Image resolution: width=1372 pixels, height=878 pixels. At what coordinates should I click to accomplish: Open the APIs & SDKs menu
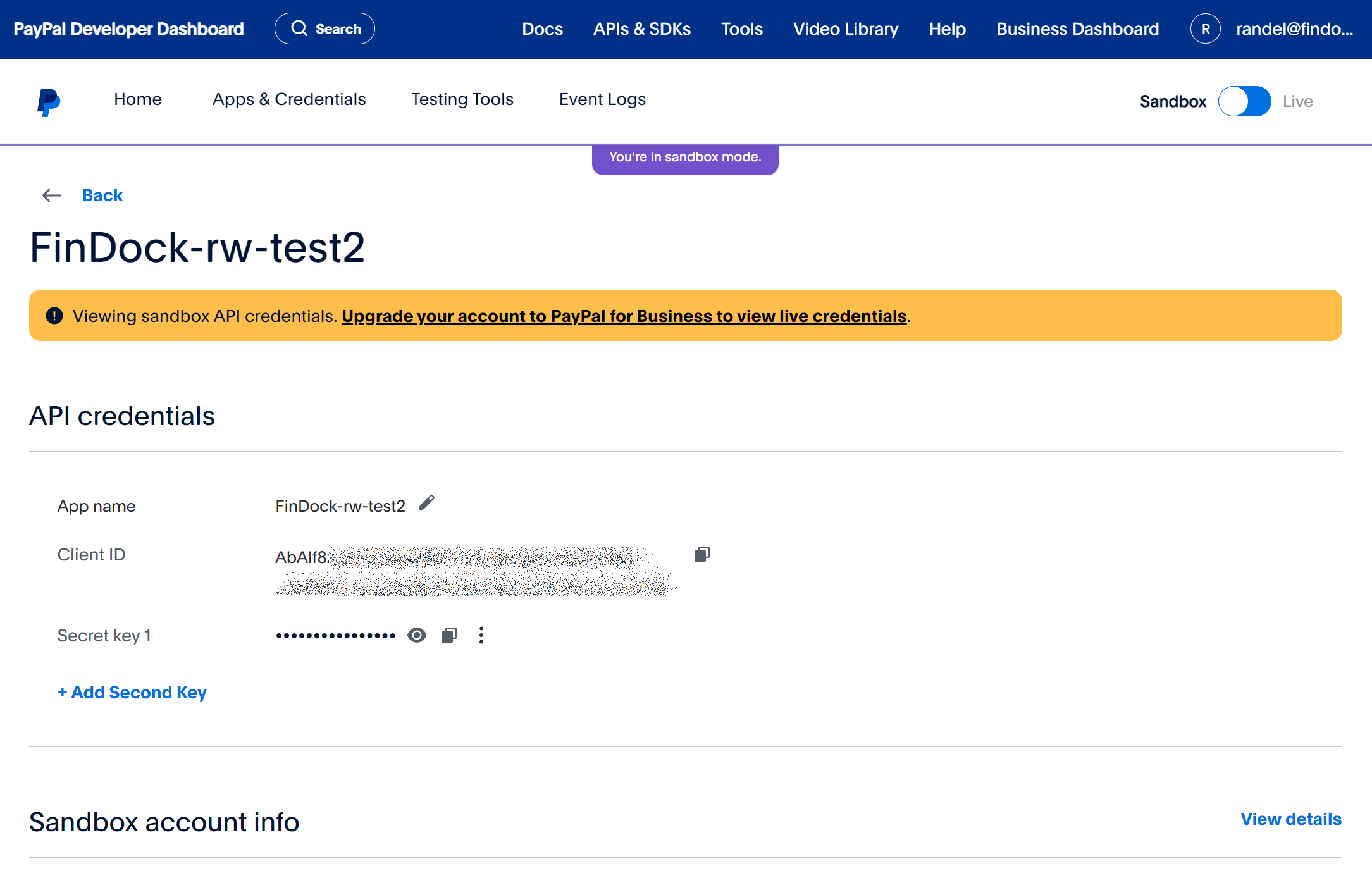pyautogui.click(x=641, y=28)
